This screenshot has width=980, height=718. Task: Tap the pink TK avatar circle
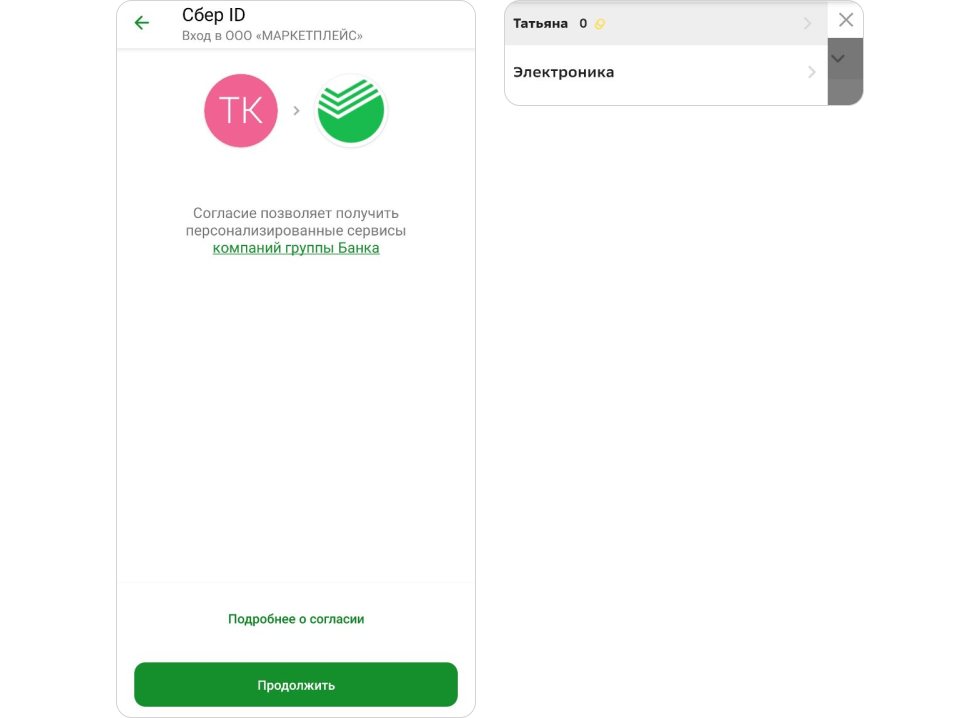coord(241,111)
